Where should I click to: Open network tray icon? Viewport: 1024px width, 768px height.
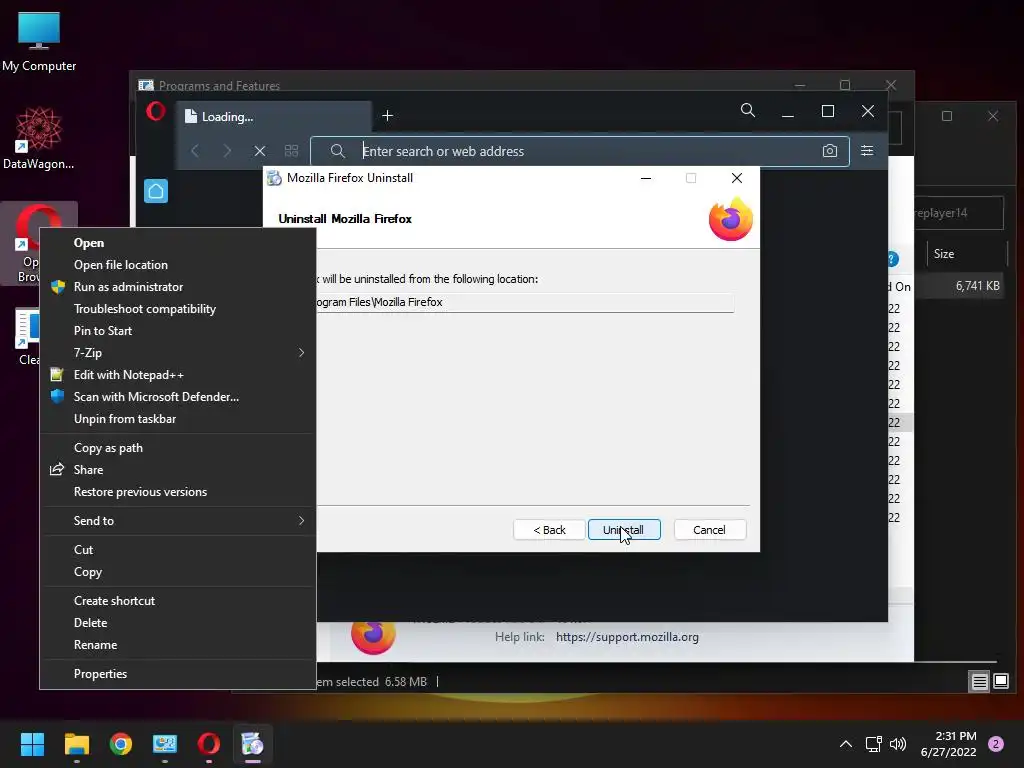pyautogui.click(x=873, y=744)
